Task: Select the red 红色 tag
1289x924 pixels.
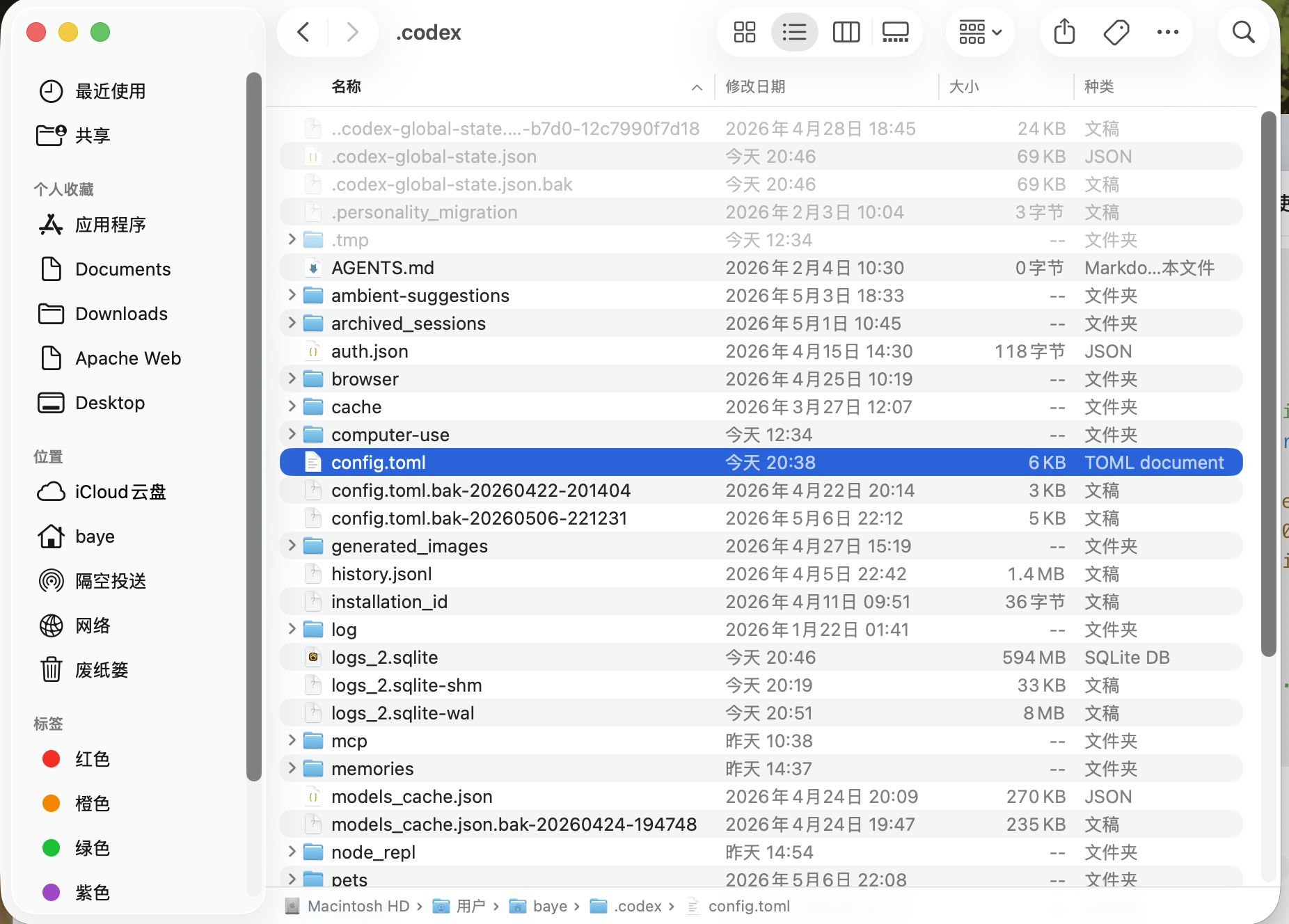Action: [x=75, y=759]
